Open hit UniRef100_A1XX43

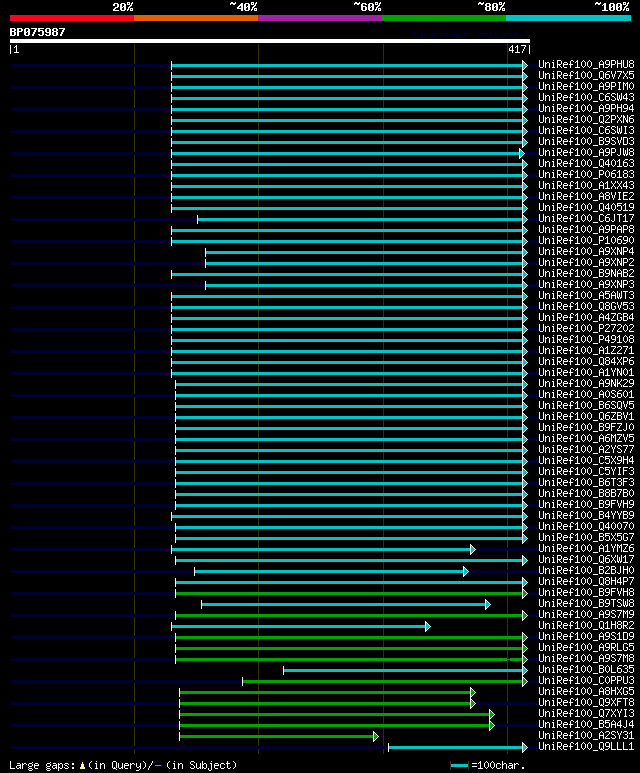[x=586, y=185]
